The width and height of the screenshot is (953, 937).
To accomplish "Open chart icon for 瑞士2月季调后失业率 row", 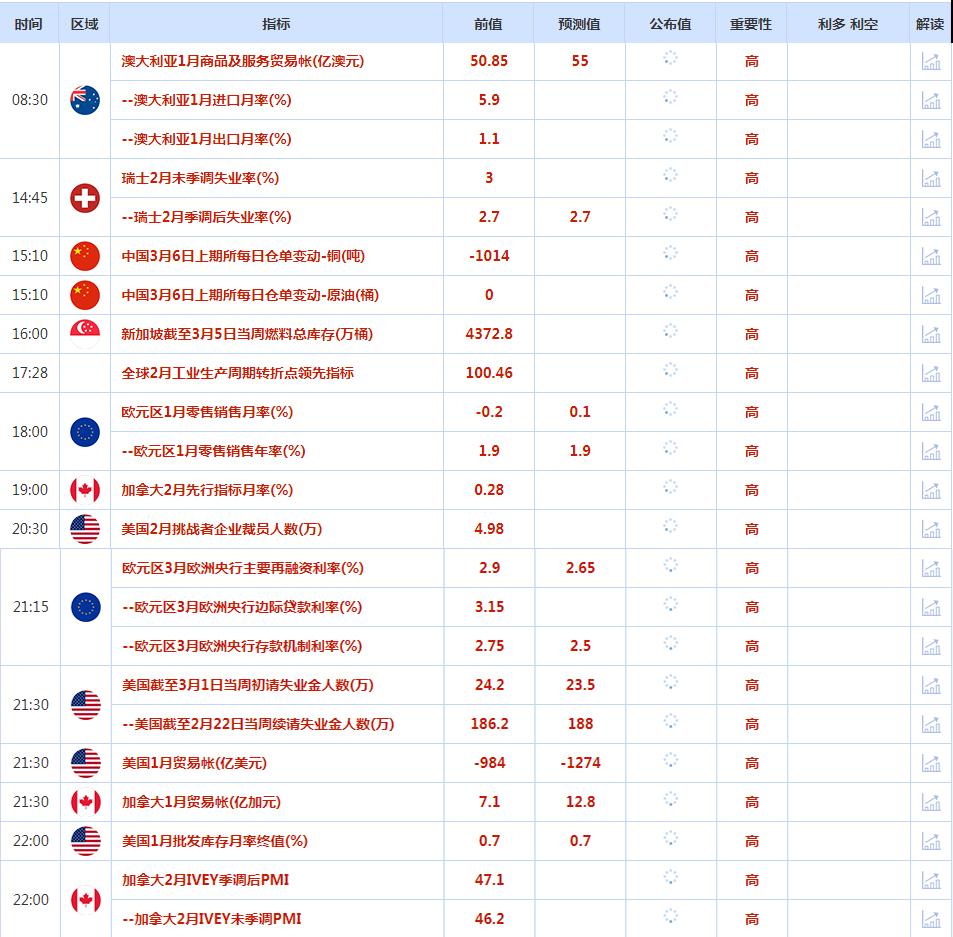I will (x=931, y=217).
